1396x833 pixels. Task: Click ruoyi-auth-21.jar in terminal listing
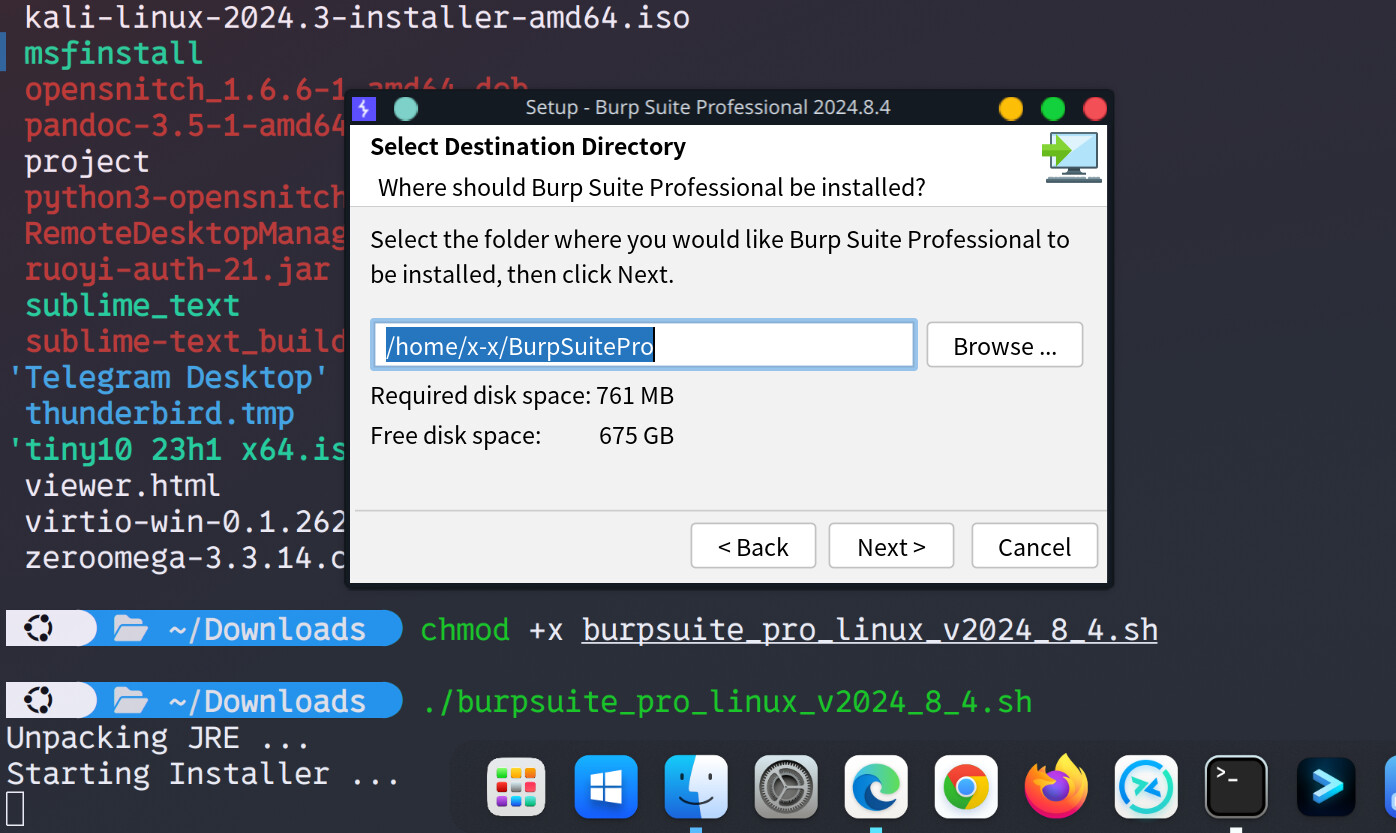(x=177, y=269)
